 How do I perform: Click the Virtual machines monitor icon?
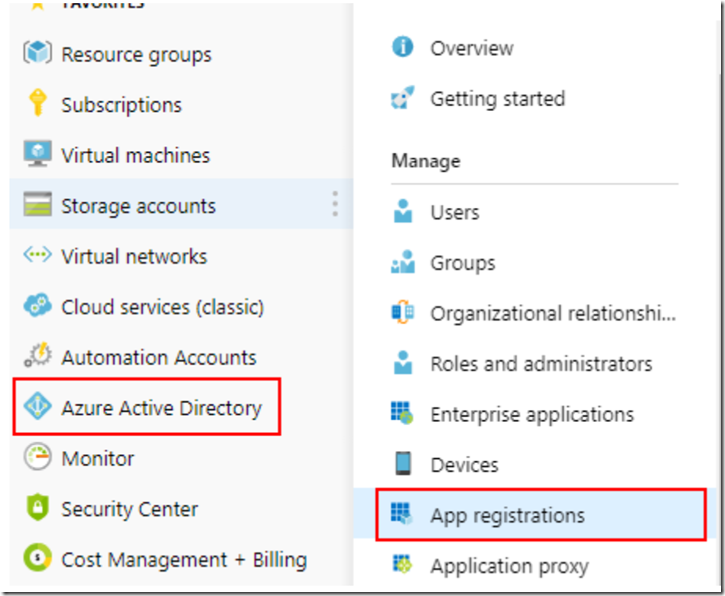pos(37,154)
